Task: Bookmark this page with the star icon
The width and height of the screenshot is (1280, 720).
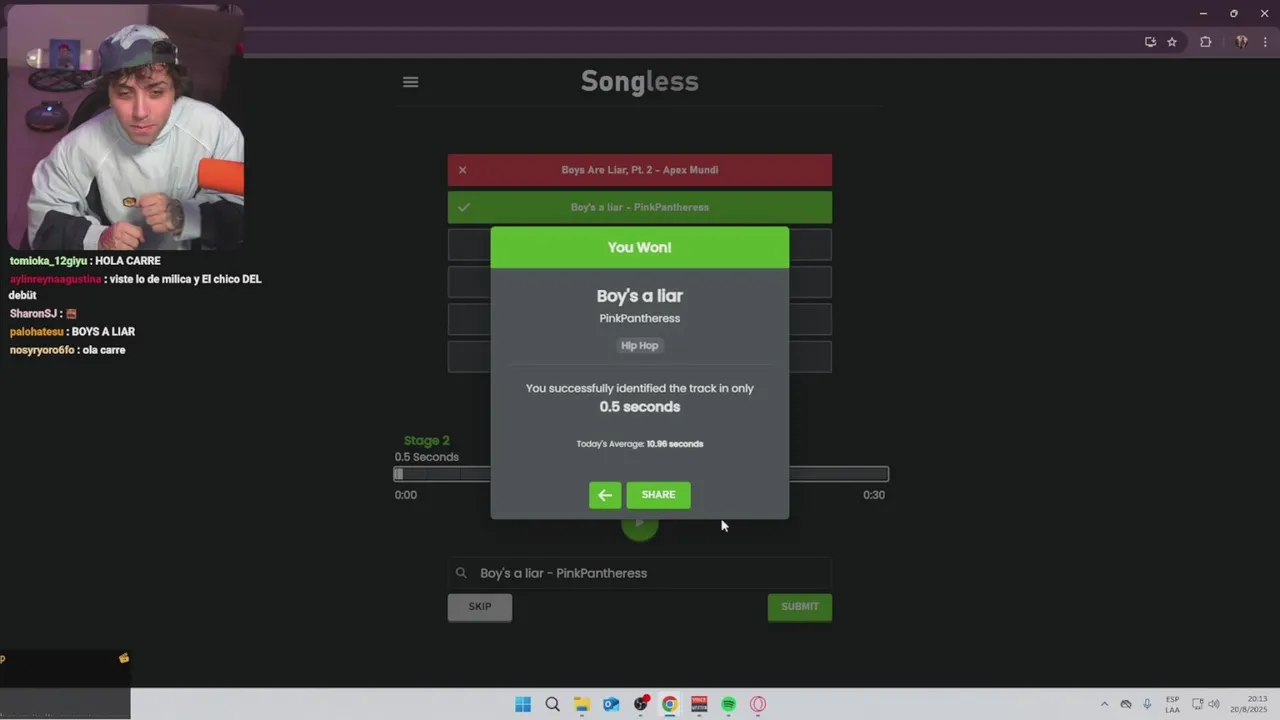Action: click(x=1172, y=42)
